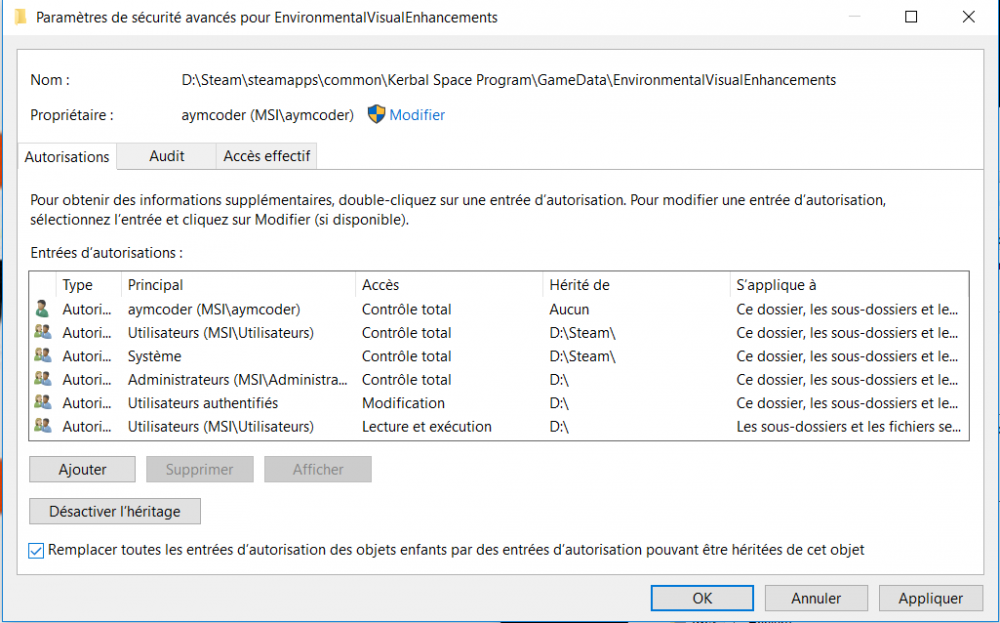Select the Autorisations tab
This screenshot has width=1000, height=623.
click(x=67, y=157)
